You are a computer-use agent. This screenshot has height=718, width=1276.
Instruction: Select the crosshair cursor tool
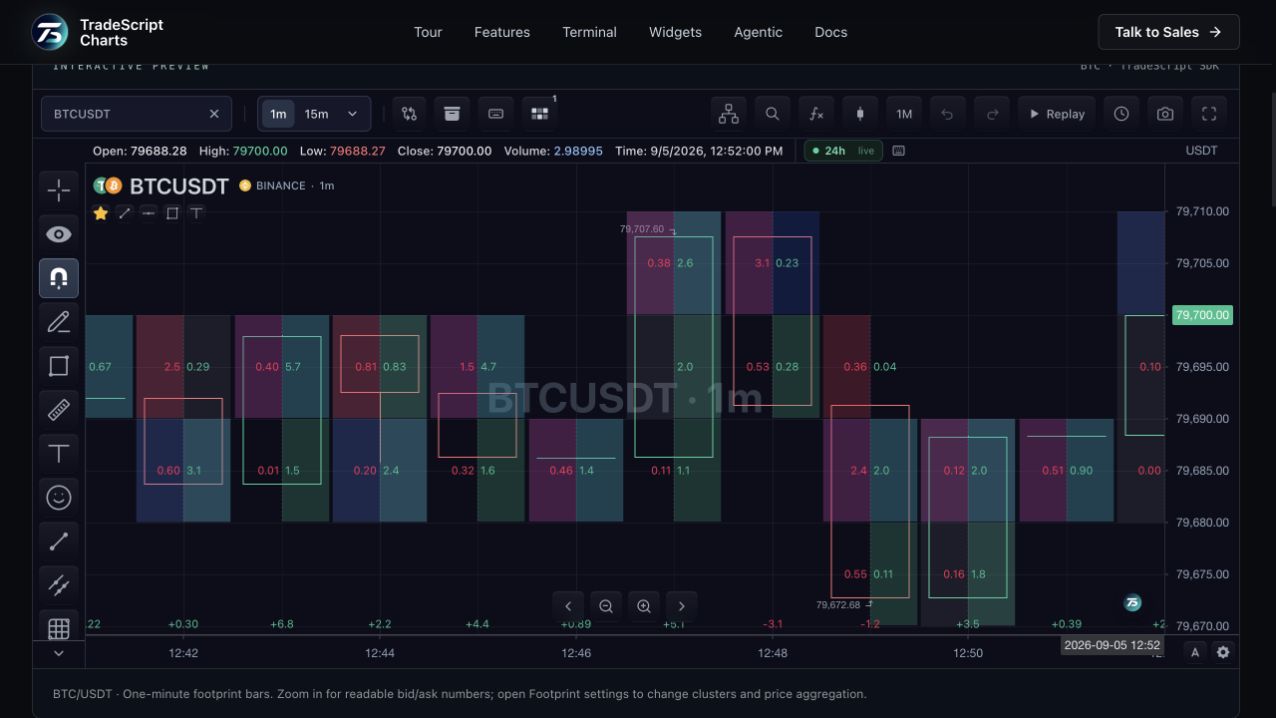point(59,189)
